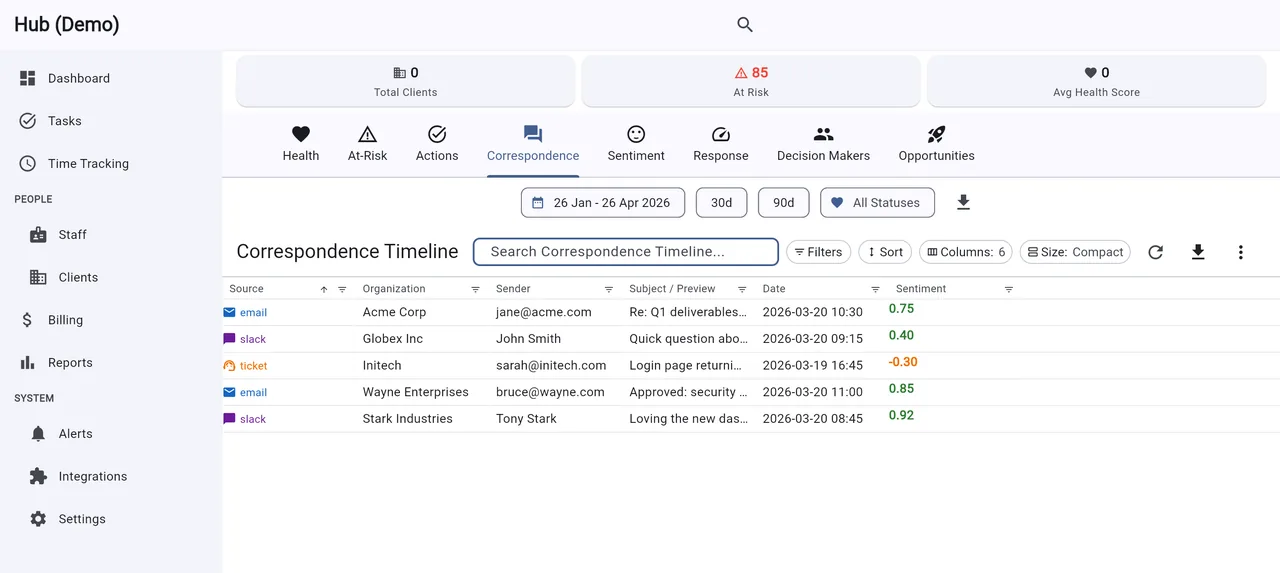
Task: Click the At Risk summary card
Action: click(751, 81)
